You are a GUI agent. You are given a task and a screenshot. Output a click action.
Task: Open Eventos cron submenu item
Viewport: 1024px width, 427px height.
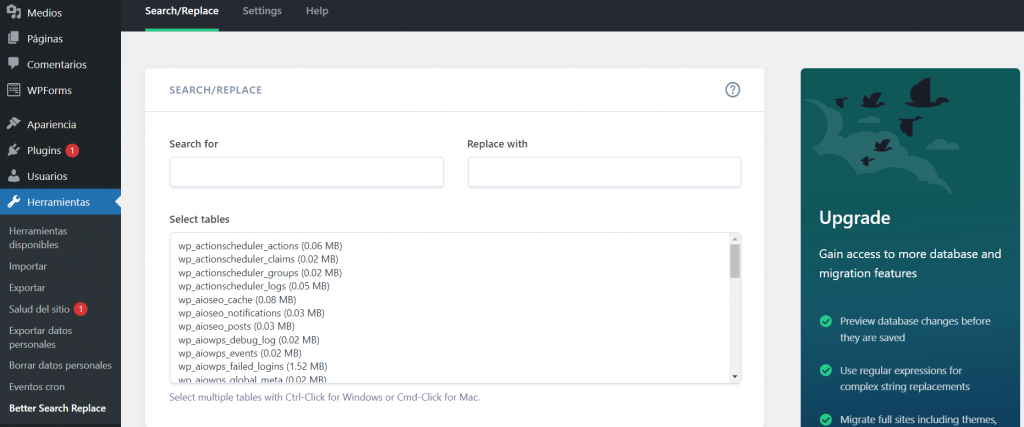[37, 387]
